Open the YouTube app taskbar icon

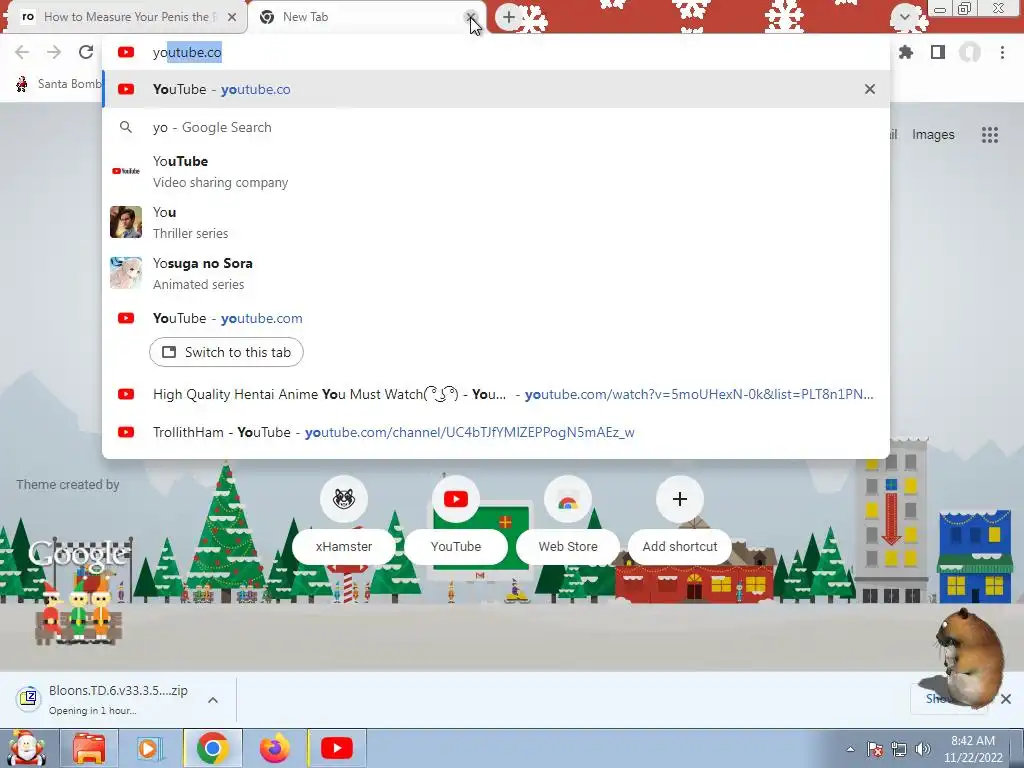(x=337, y=748)
